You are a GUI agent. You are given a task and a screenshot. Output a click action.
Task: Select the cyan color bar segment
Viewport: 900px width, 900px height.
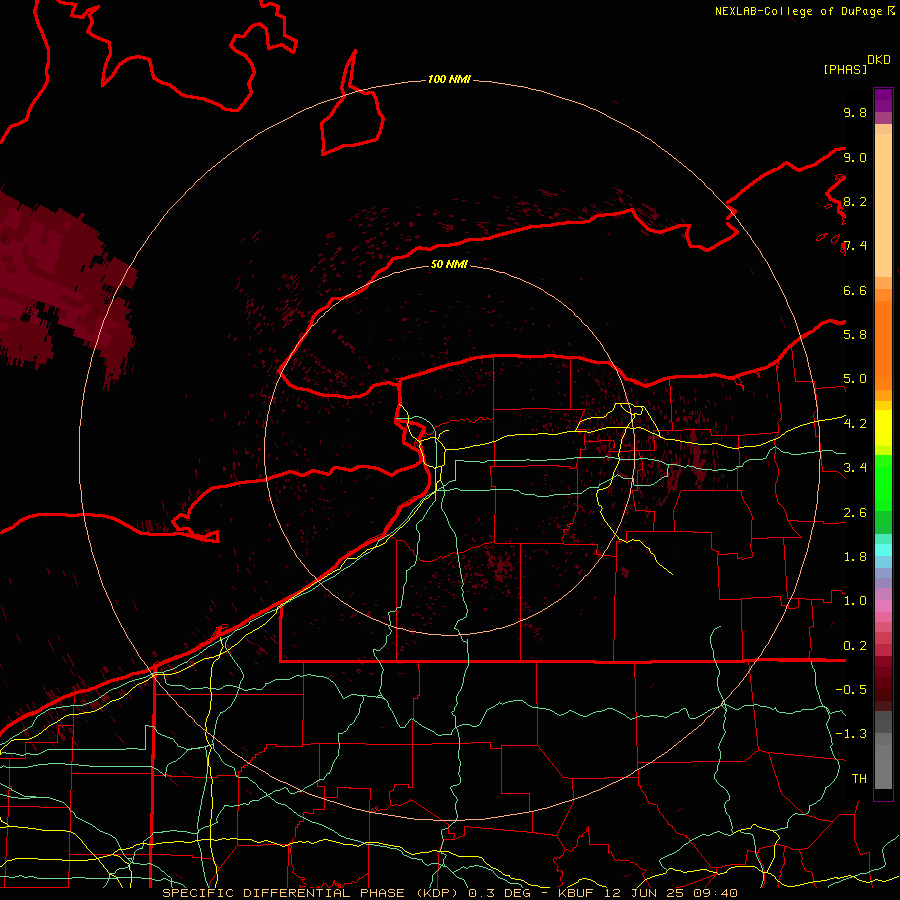tap(883, 550)
